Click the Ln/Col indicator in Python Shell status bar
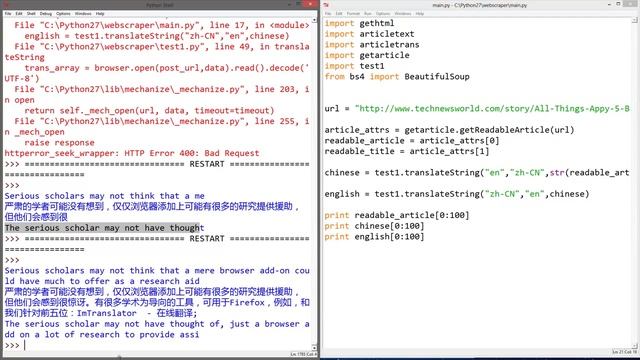This screenshot has width=640, height=360. tap(304, 354)
